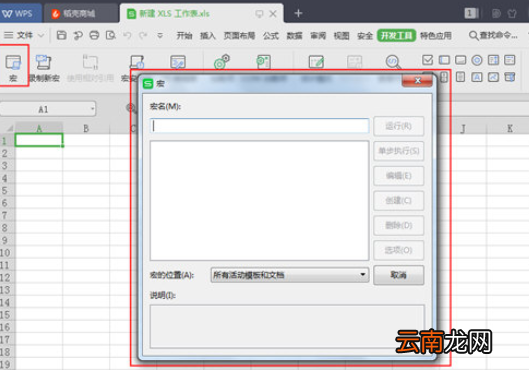
Task: Switch to the 开始 tab
Action: tap(184, 35)
